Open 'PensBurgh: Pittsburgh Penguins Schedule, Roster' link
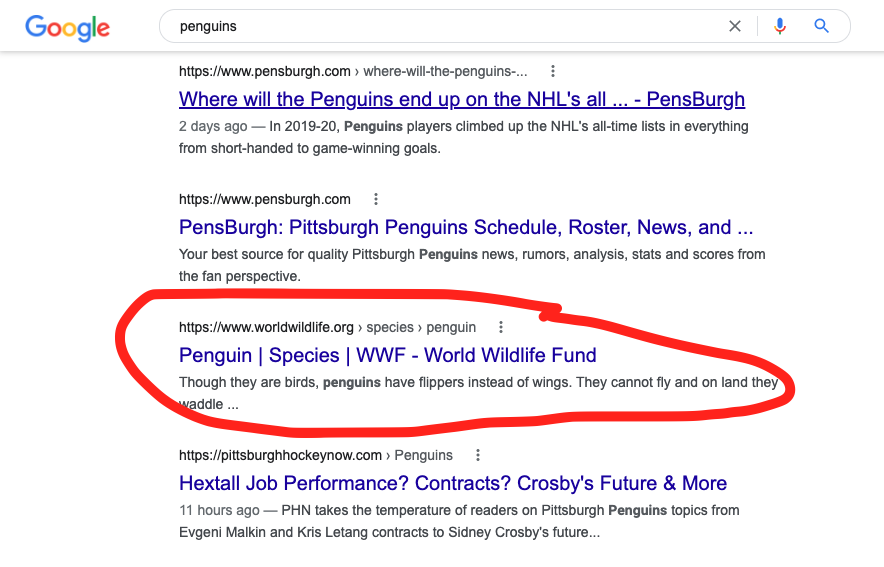 [x=465, y=227]
